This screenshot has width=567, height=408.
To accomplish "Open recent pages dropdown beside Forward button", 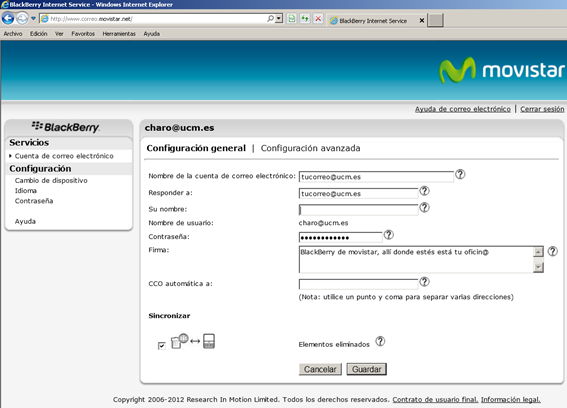I will [x=33, y=18].
